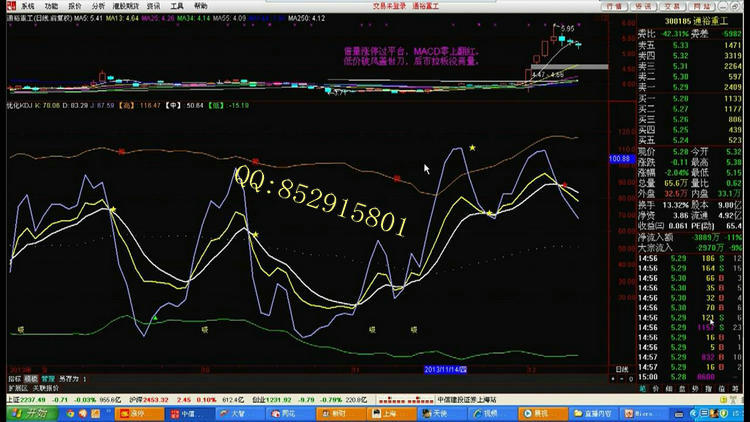Click the 上证 index in status bar
Screen dimensions: 750x422
click(13, 398)
